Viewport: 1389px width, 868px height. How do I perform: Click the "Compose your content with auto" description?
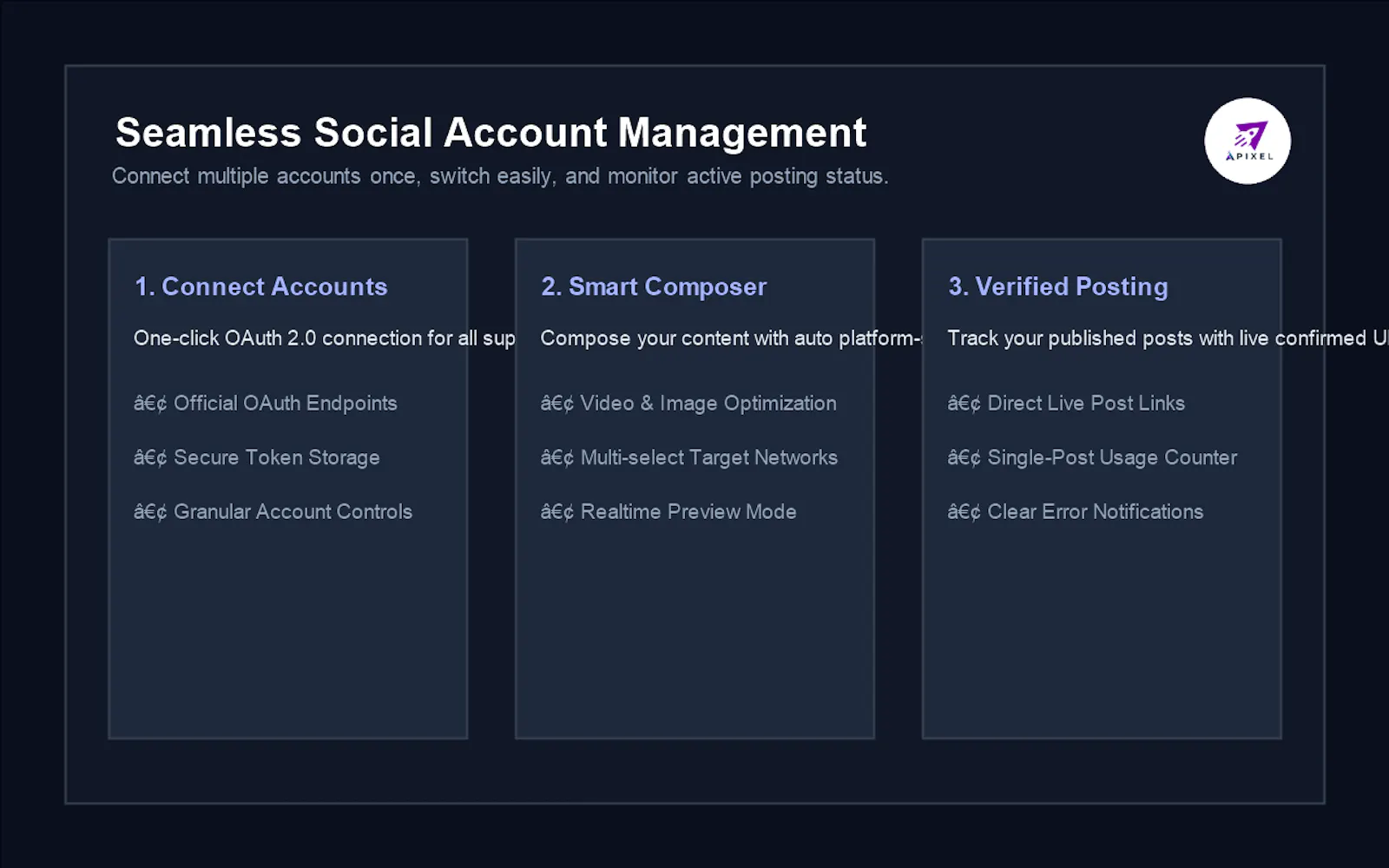tap(731, 339)
